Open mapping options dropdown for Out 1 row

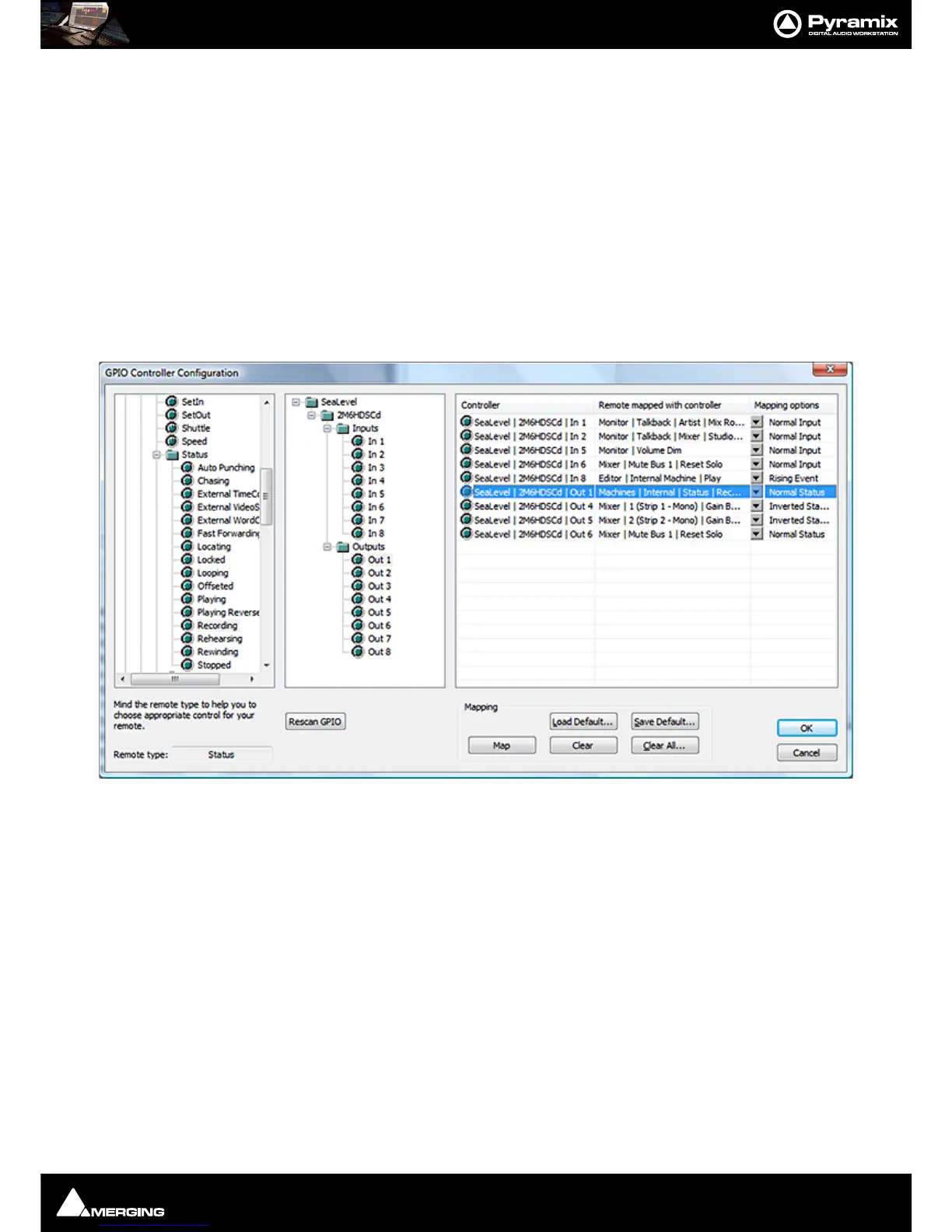(757, 492)
